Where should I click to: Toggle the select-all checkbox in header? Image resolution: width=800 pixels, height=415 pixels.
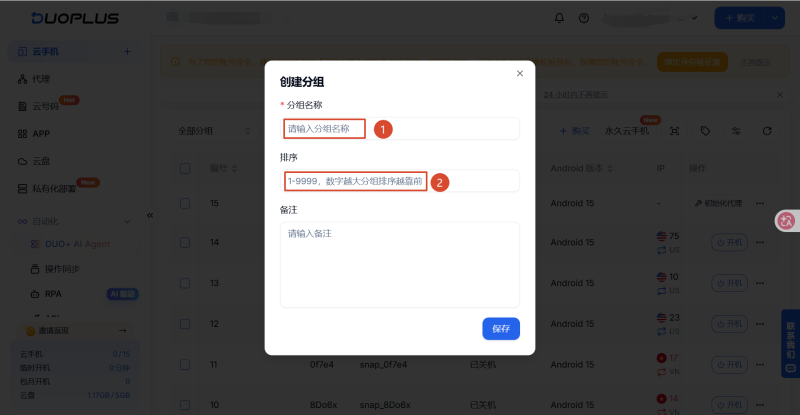point(185,168)
